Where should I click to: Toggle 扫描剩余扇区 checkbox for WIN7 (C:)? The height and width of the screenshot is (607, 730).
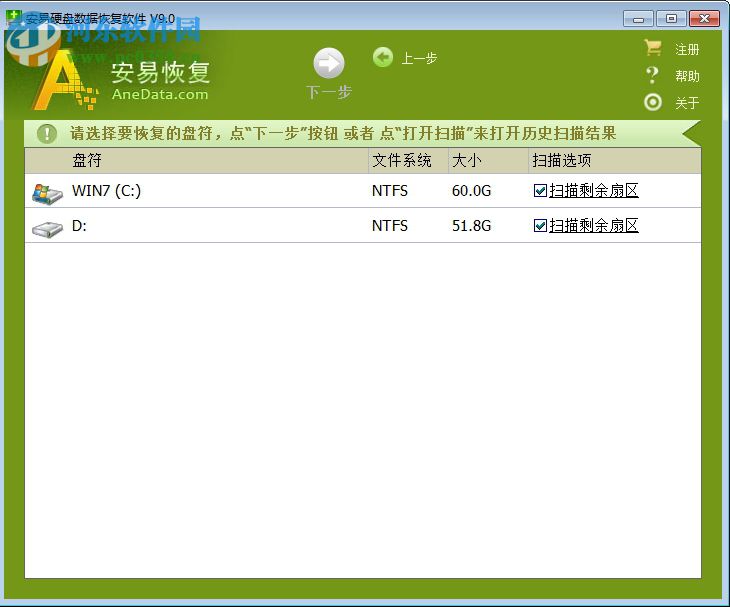[x=540, y=190]
